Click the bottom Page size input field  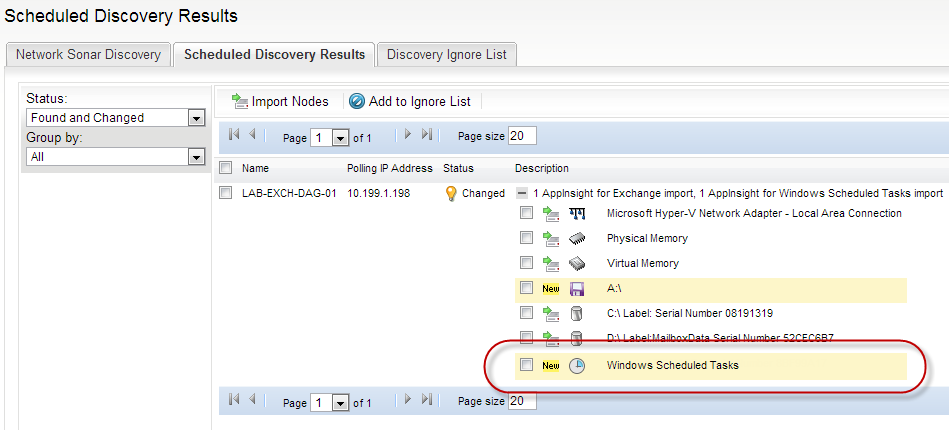pos(522,400)
